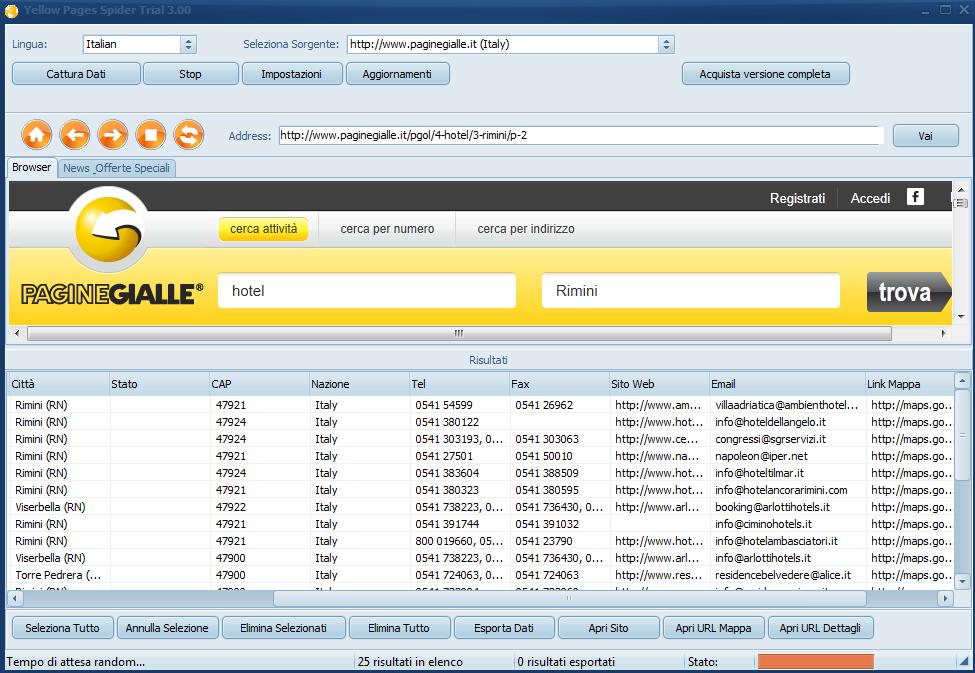Reload the page with the refresh icon
Image resolution: width=975 pixels, height=673 pixels.
(188, 134)
